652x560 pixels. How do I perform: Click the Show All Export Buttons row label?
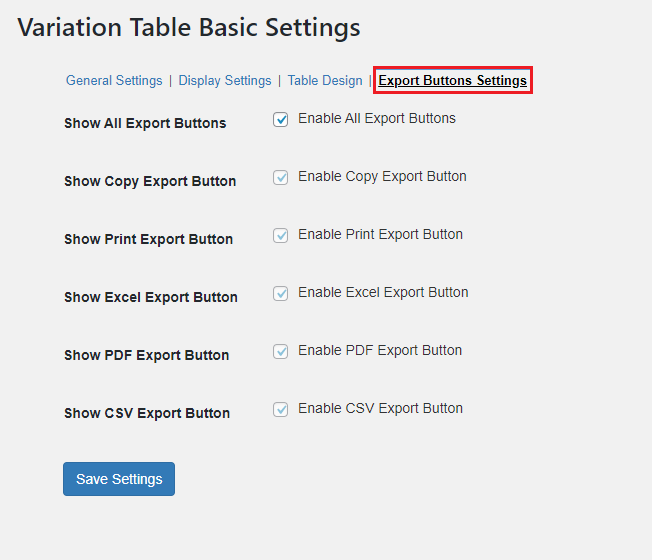click(x=145, y=124)
